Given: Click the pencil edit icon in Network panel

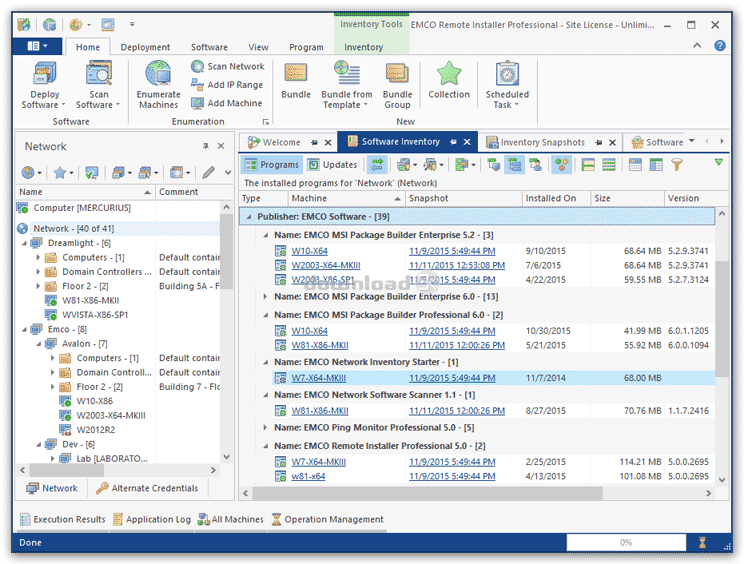Looking at the screenshot, I should point(208,172).
